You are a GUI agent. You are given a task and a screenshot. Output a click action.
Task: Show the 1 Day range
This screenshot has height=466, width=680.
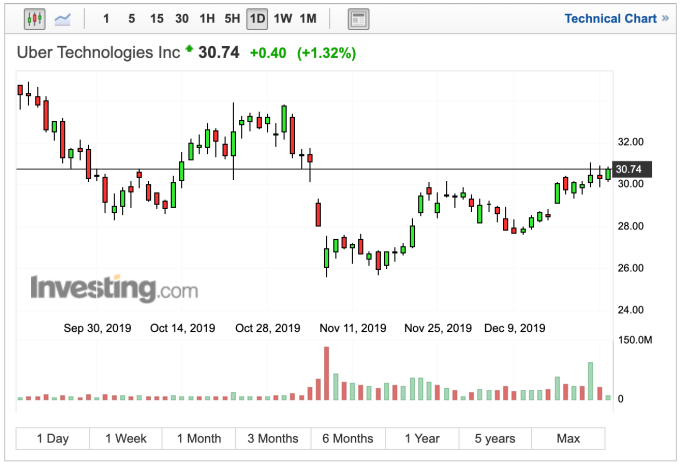tap(52, 439)
